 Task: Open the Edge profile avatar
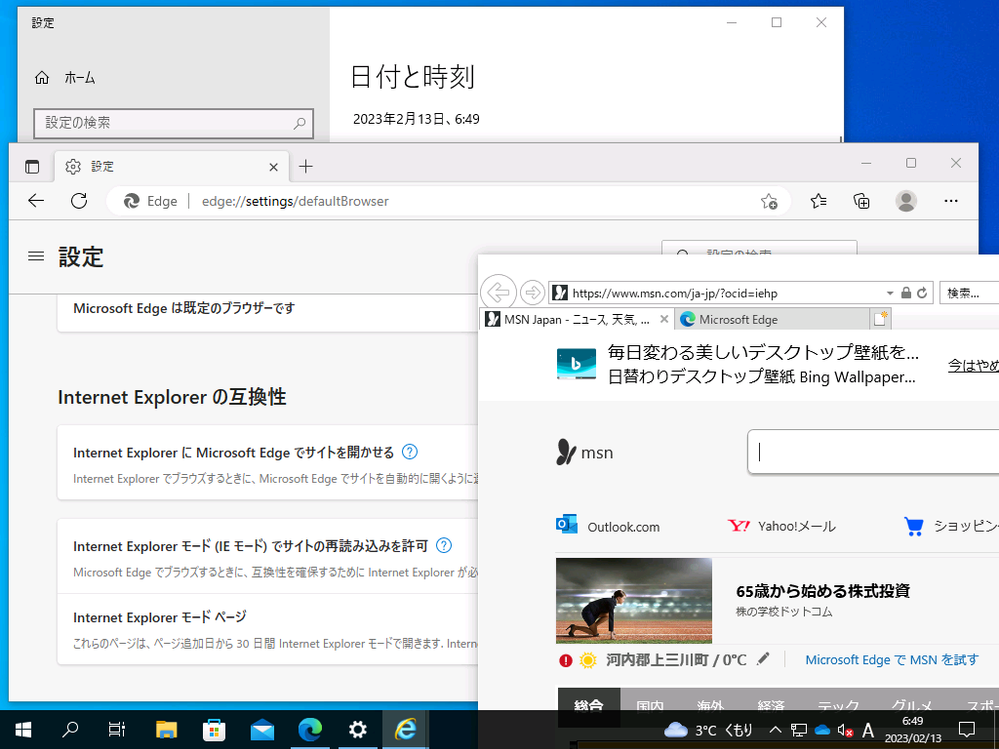pos(906,201)
